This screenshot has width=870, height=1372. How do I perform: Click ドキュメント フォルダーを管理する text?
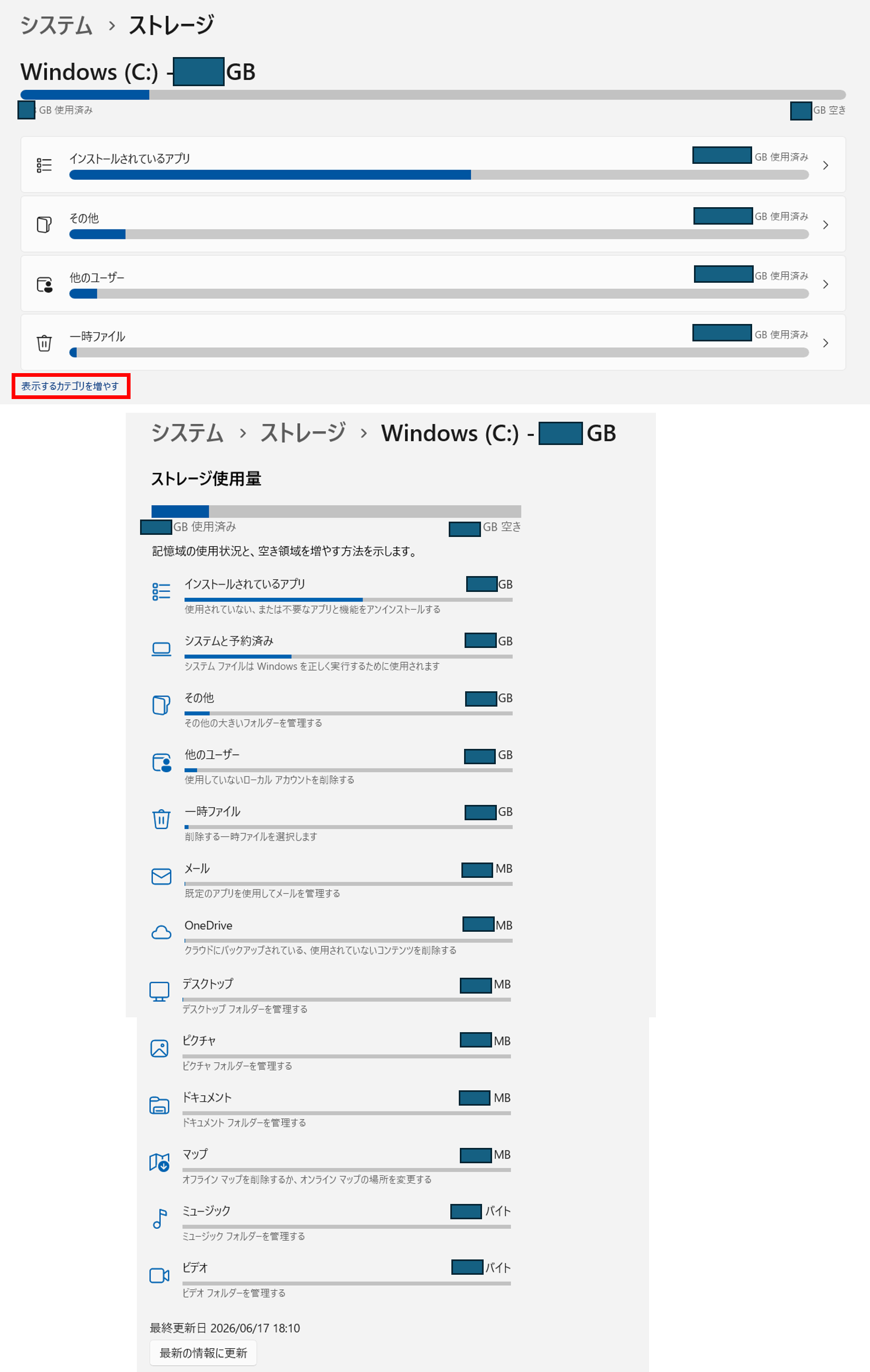click(244, 1123)
